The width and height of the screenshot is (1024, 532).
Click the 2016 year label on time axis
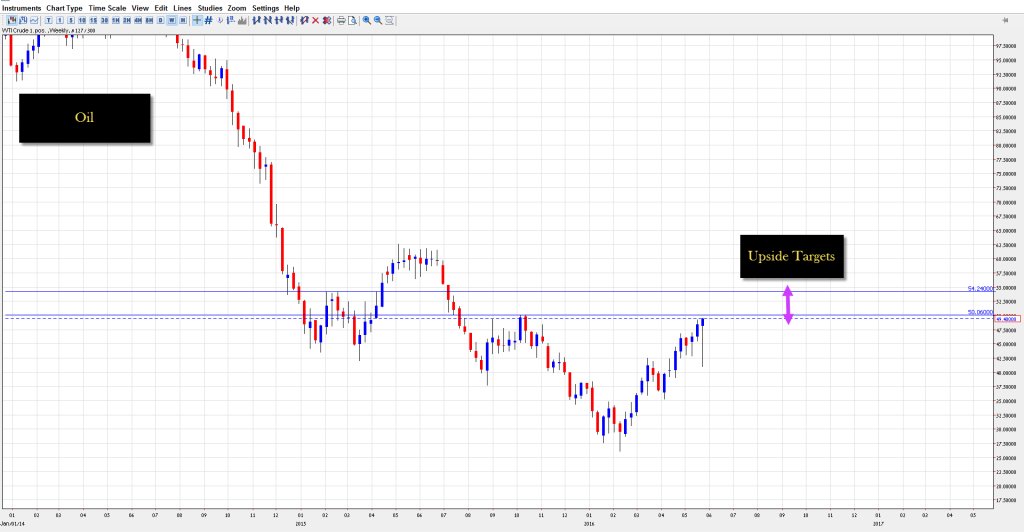(x=589, y=524)
